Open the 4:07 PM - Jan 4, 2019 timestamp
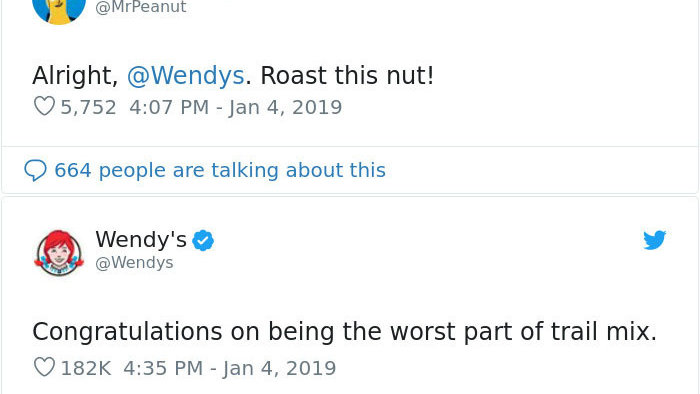The width and height of the screenshot is (700, 394). click(x=236, y=107)
